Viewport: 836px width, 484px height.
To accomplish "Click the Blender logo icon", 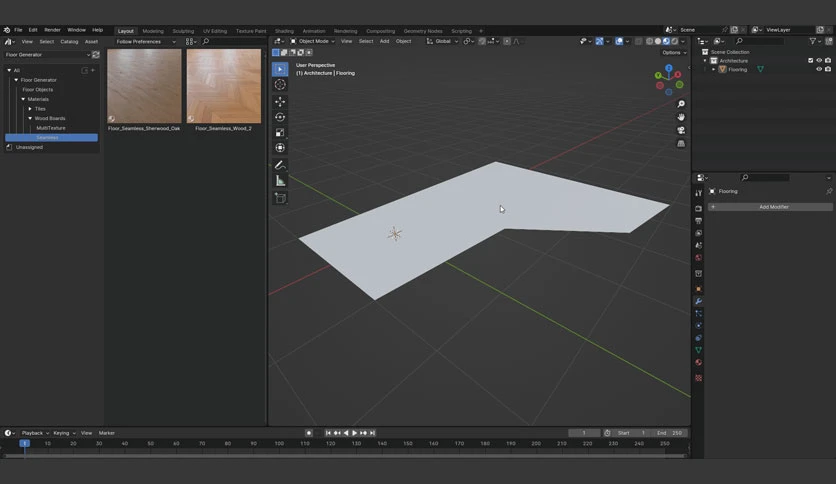I will [x=6, y=30].
